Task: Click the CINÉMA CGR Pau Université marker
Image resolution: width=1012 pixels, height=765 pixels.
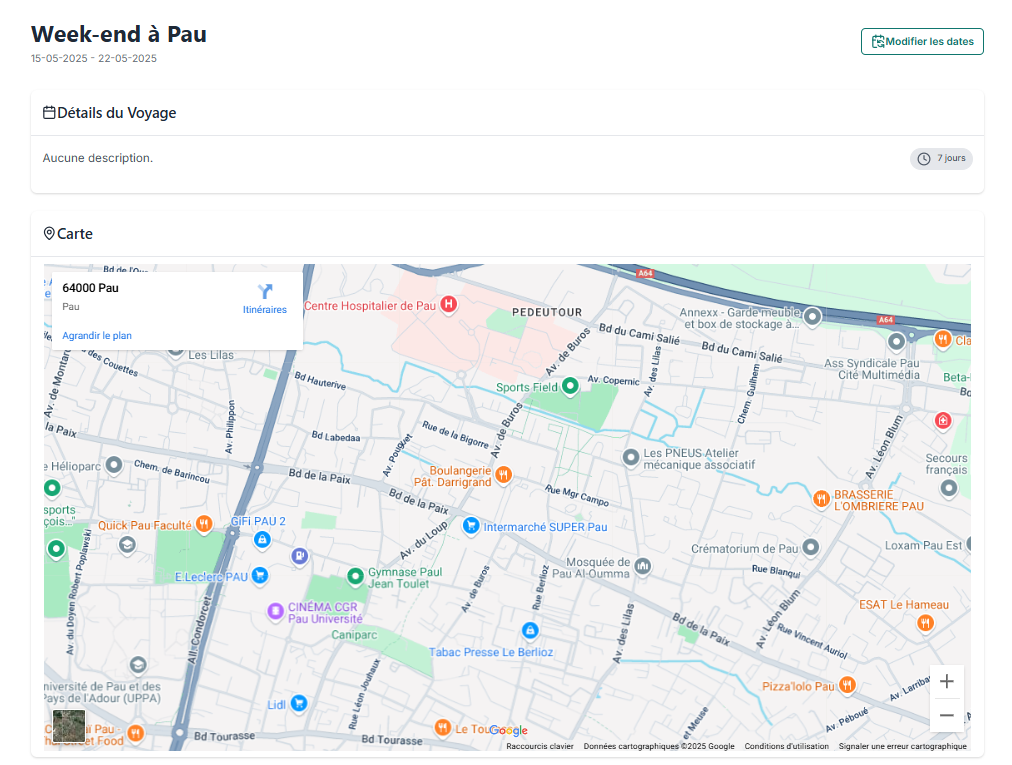Action: click(274, 612)
